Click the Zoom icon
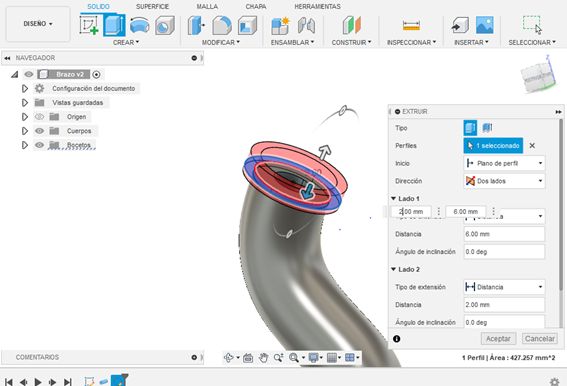Viewport: 567px width, 386px height. [278, 358]
